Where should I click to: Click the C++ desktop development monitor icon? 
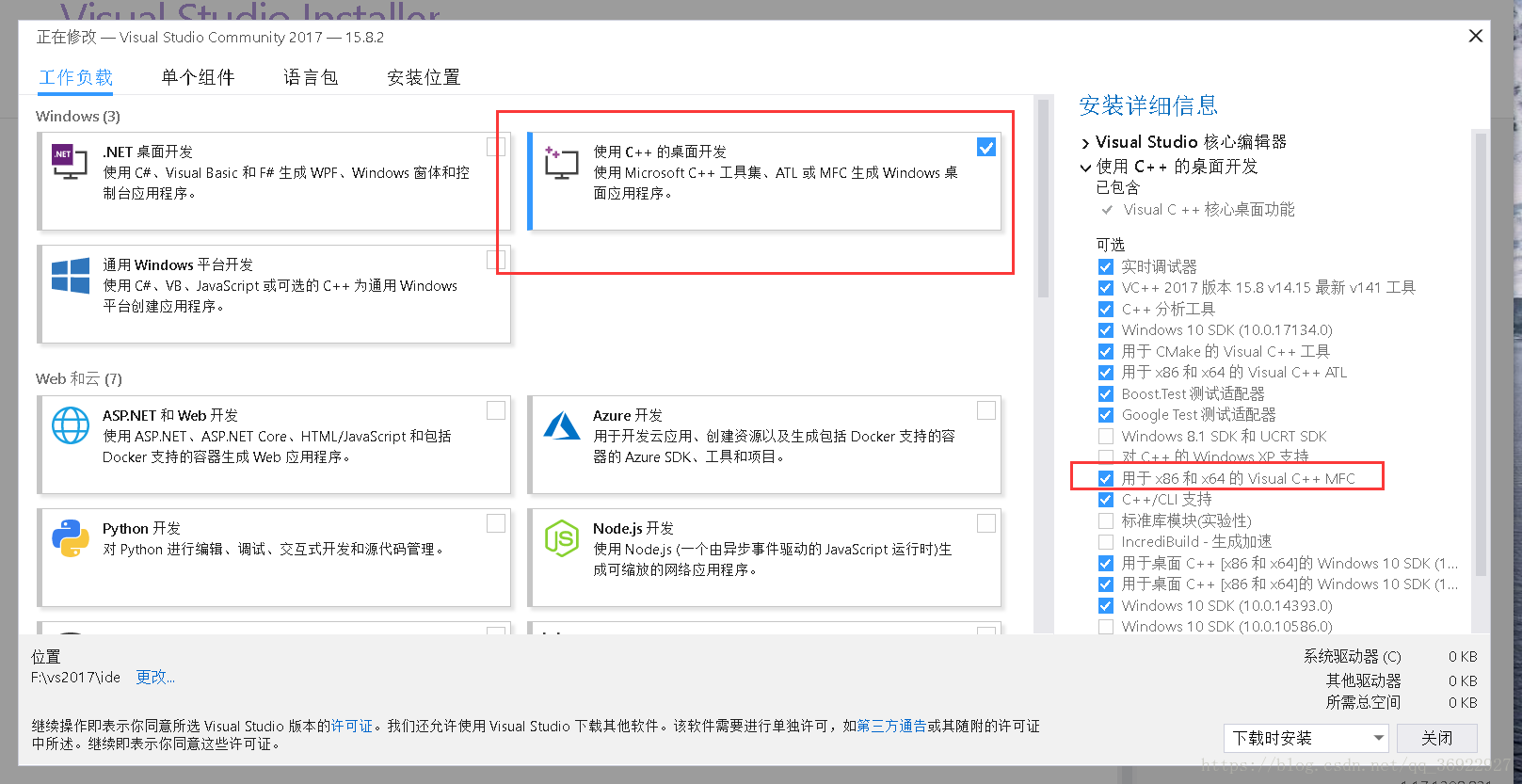tap(561, 163)
